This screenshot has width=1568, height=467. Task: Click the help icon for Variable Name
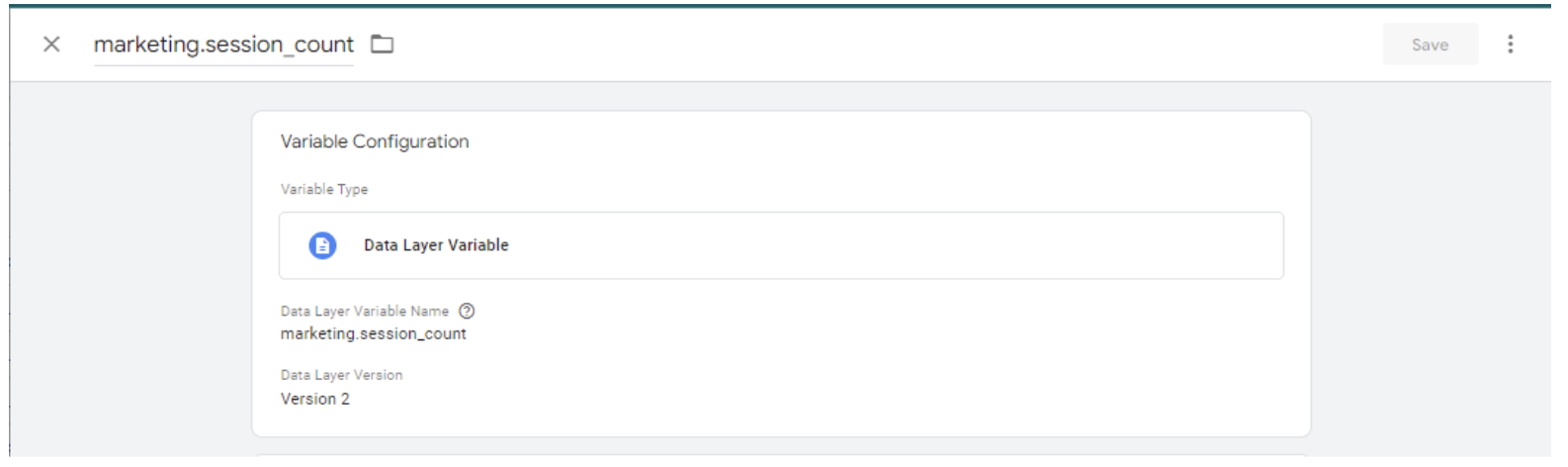click(467, 311)
